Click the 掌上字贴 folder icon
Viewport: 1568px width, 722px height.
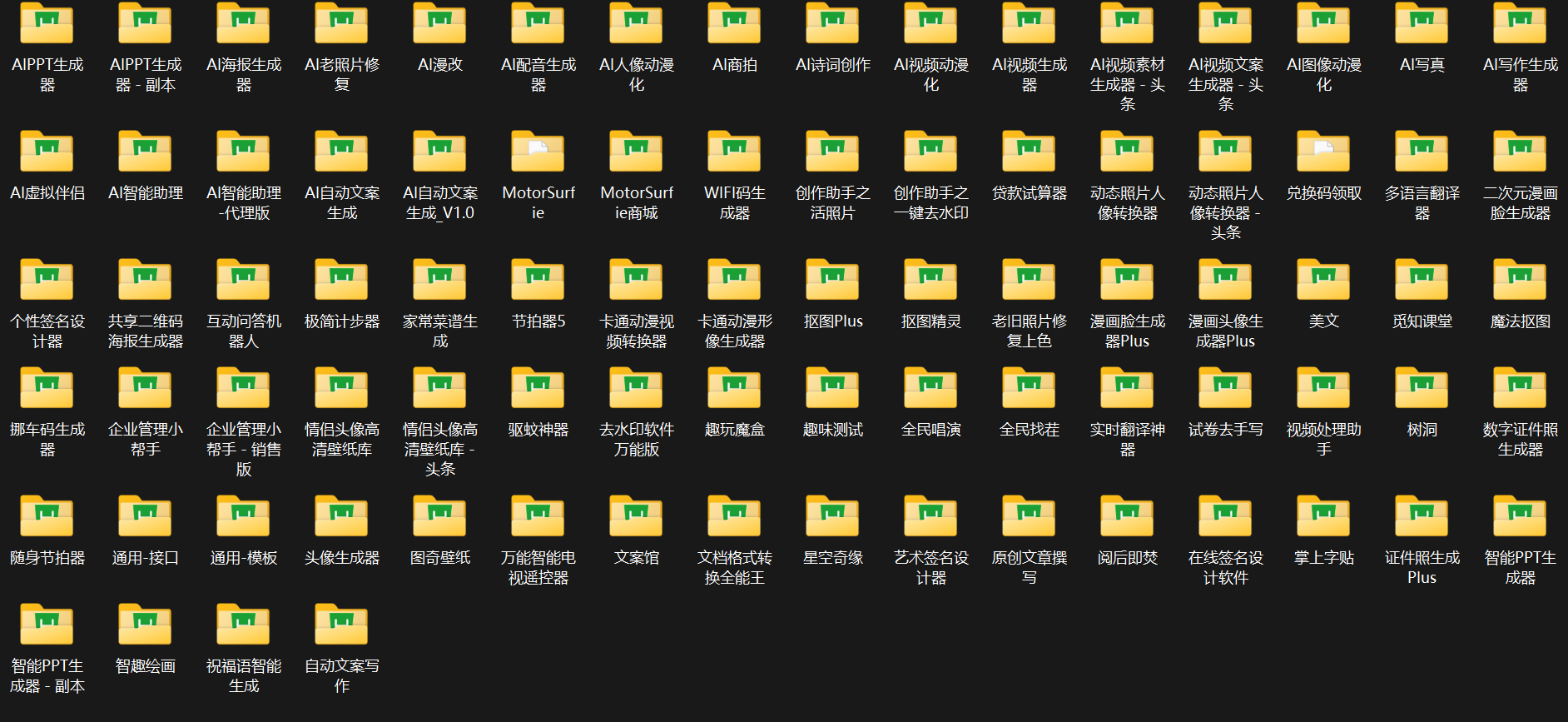coord(1323,516)
